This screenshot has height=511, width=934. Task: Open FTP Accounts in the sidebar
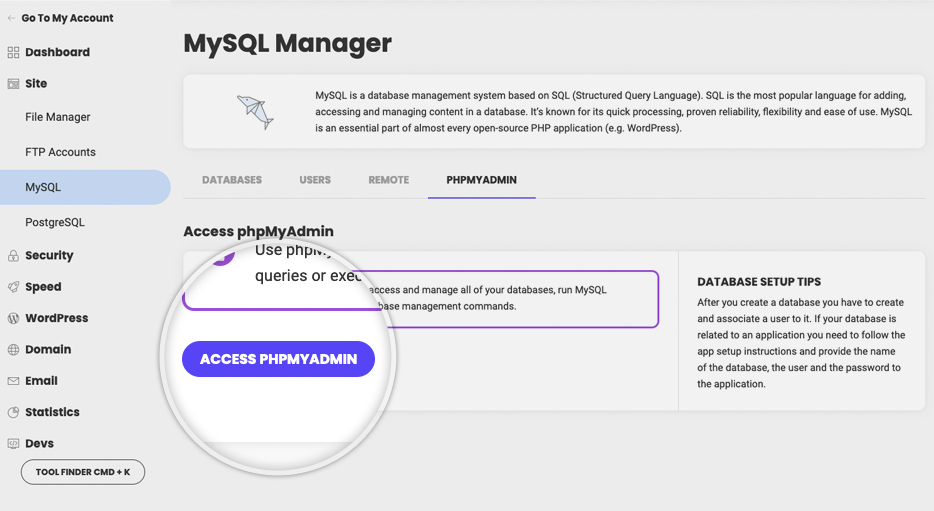coord(60,152)
